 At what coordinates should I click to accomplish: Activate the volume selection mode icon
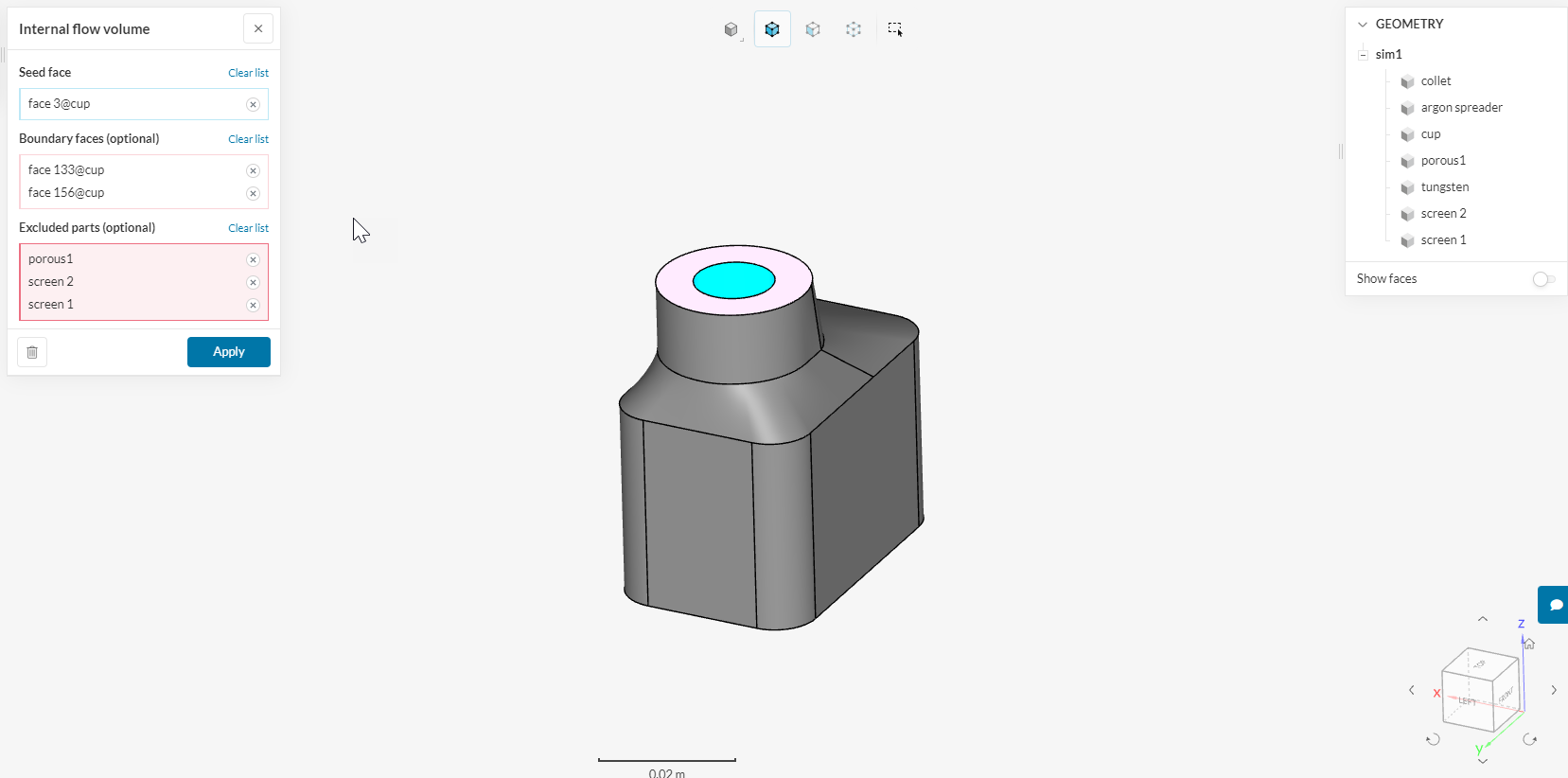(772, 29)
